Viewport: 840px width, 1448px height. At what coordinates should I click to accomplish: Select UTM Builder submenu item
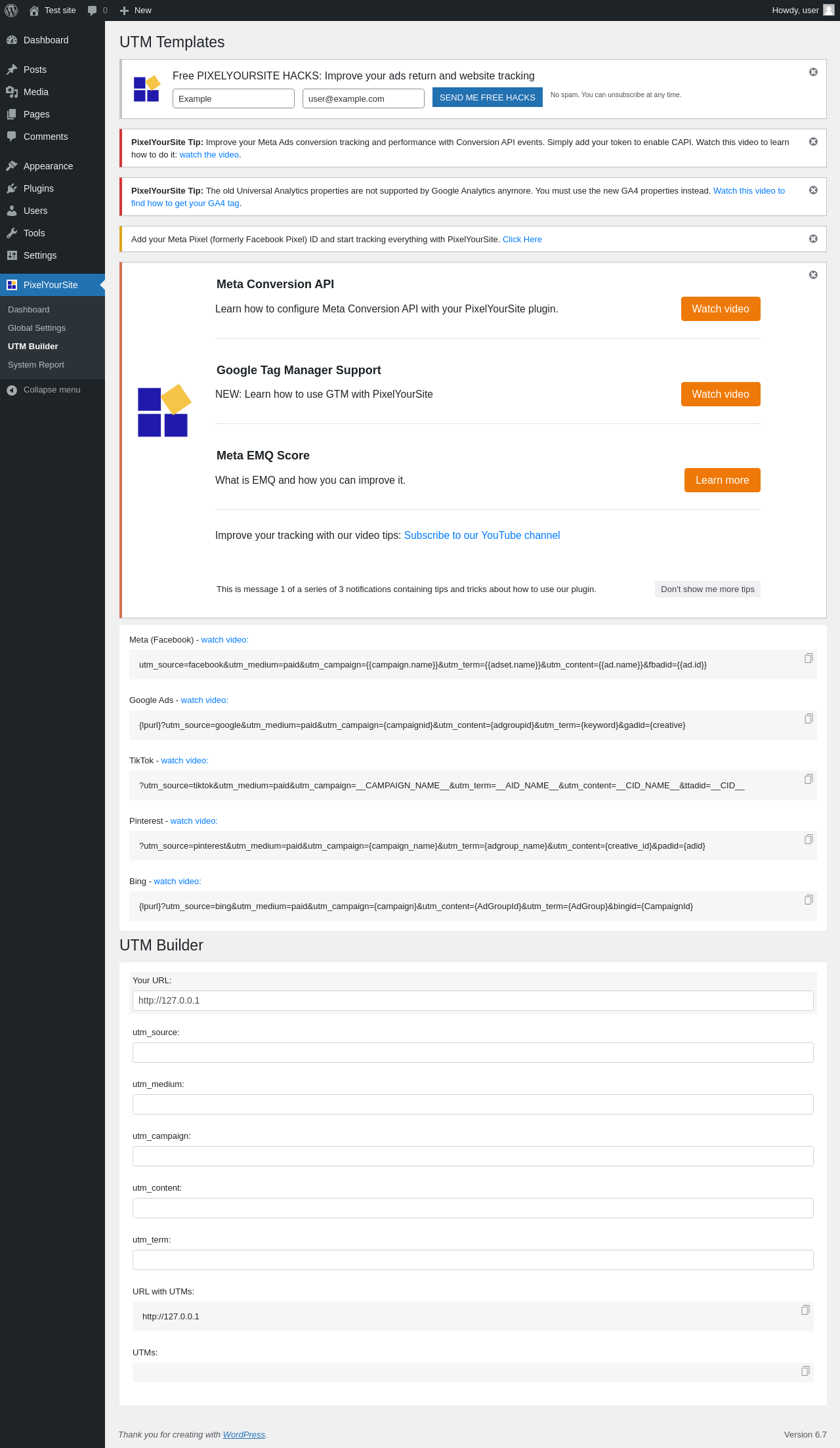click(x=52, y=347)
